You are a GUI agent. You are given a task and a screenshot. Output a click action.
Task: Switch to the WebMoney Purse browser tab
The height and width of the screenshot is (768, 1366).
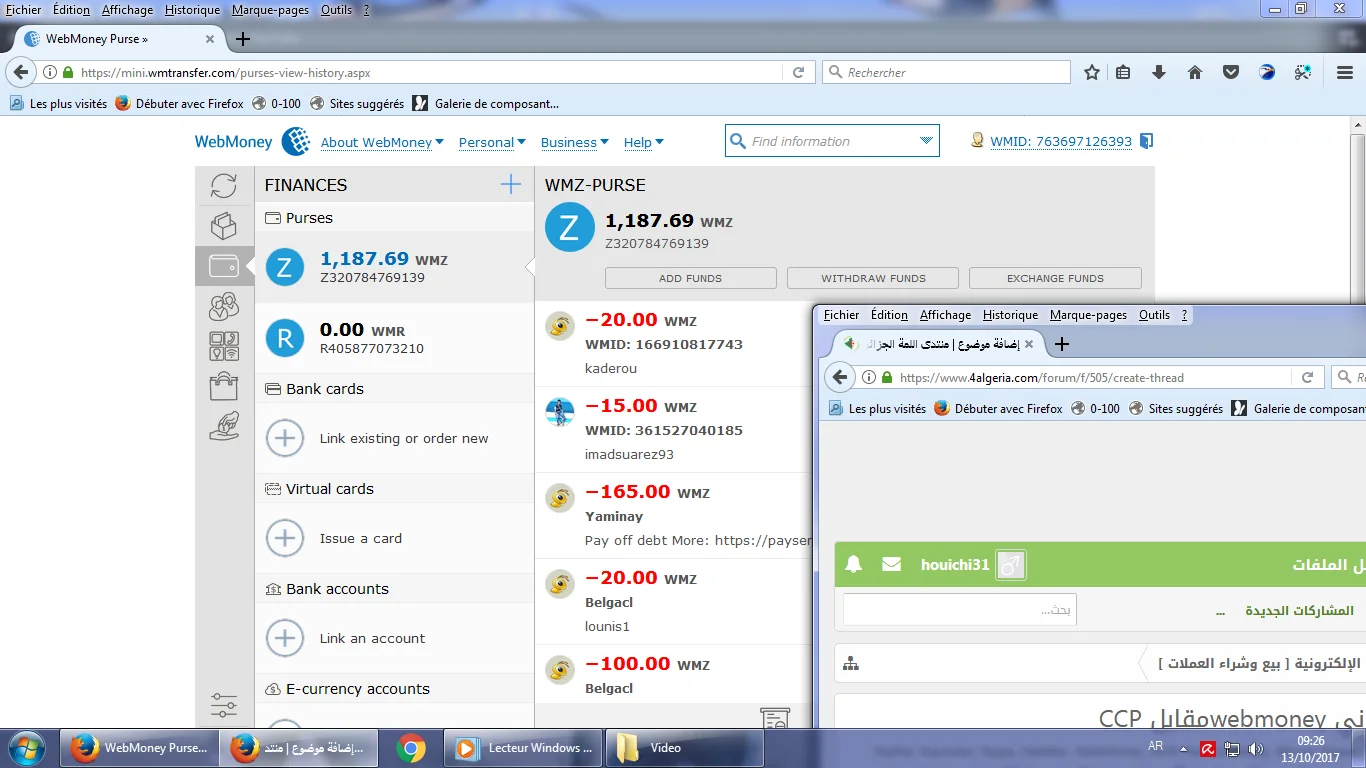tap(110, 39)
